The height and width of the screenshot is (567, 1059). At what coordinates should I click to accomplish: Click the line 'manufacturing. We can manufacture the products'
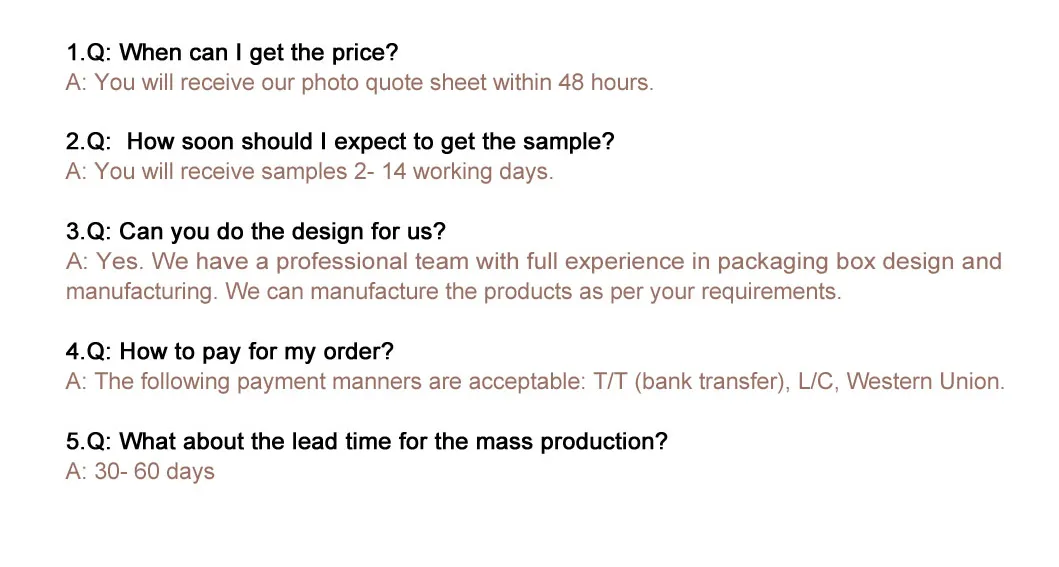click(x=453, y=292)
